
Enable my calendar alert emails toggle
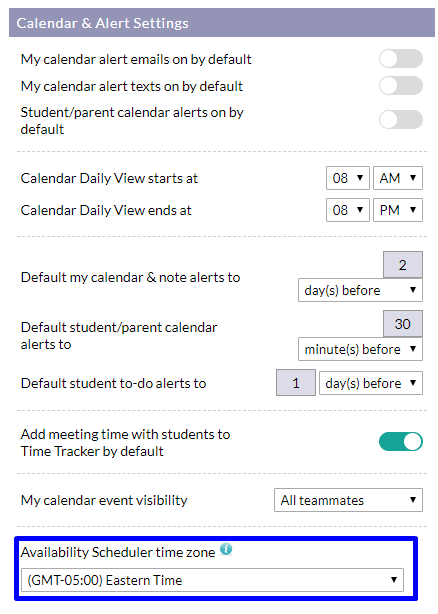tap(400, 59)
